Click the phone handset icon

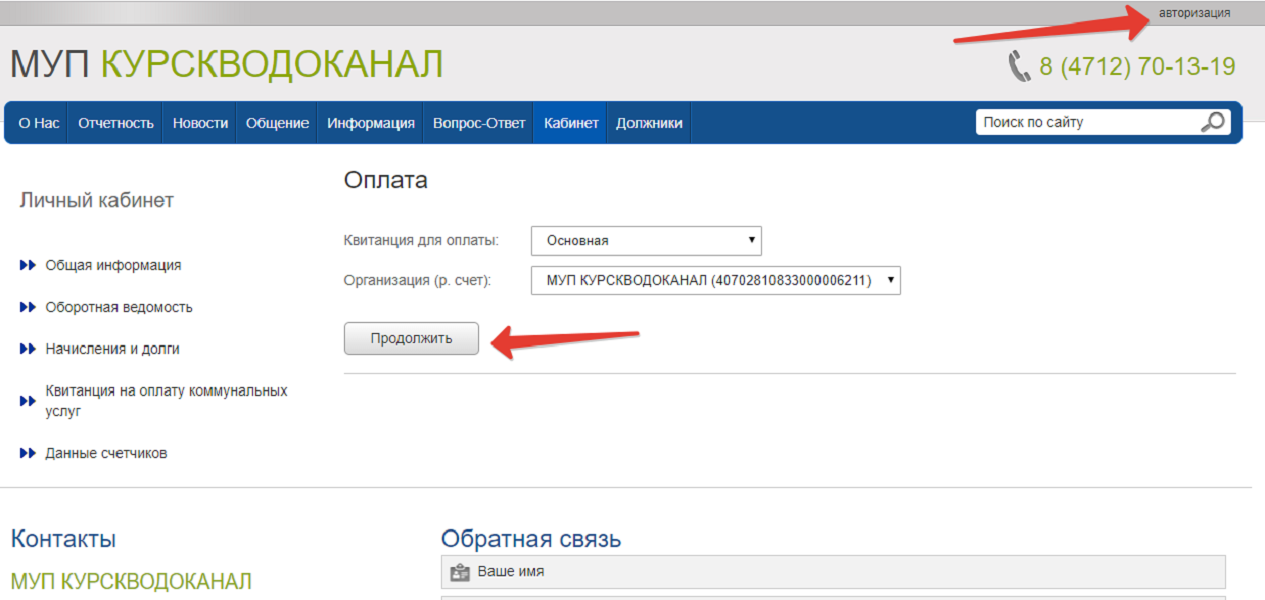[x=1019, y=67]
